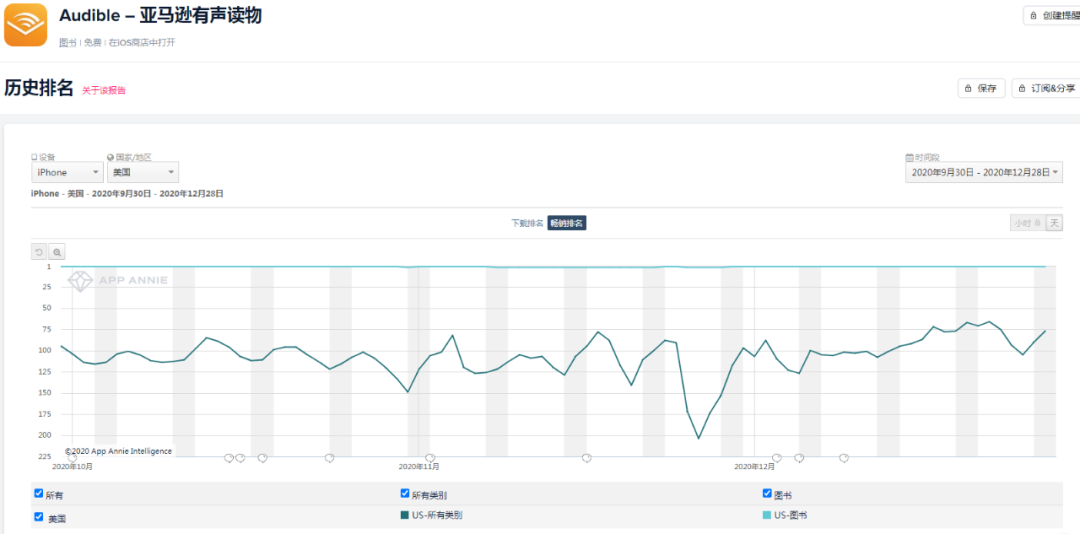
Task: Click the event bubble marker after 2020年12月
Action: point(776,458)
